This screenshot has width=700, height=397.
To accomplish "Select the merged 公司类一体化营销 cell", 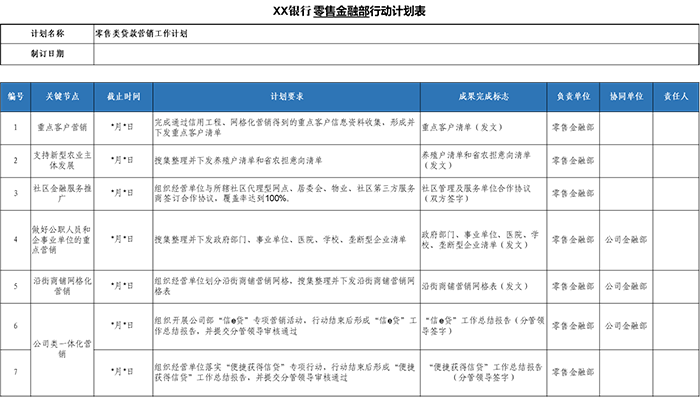I will (62, 349).
